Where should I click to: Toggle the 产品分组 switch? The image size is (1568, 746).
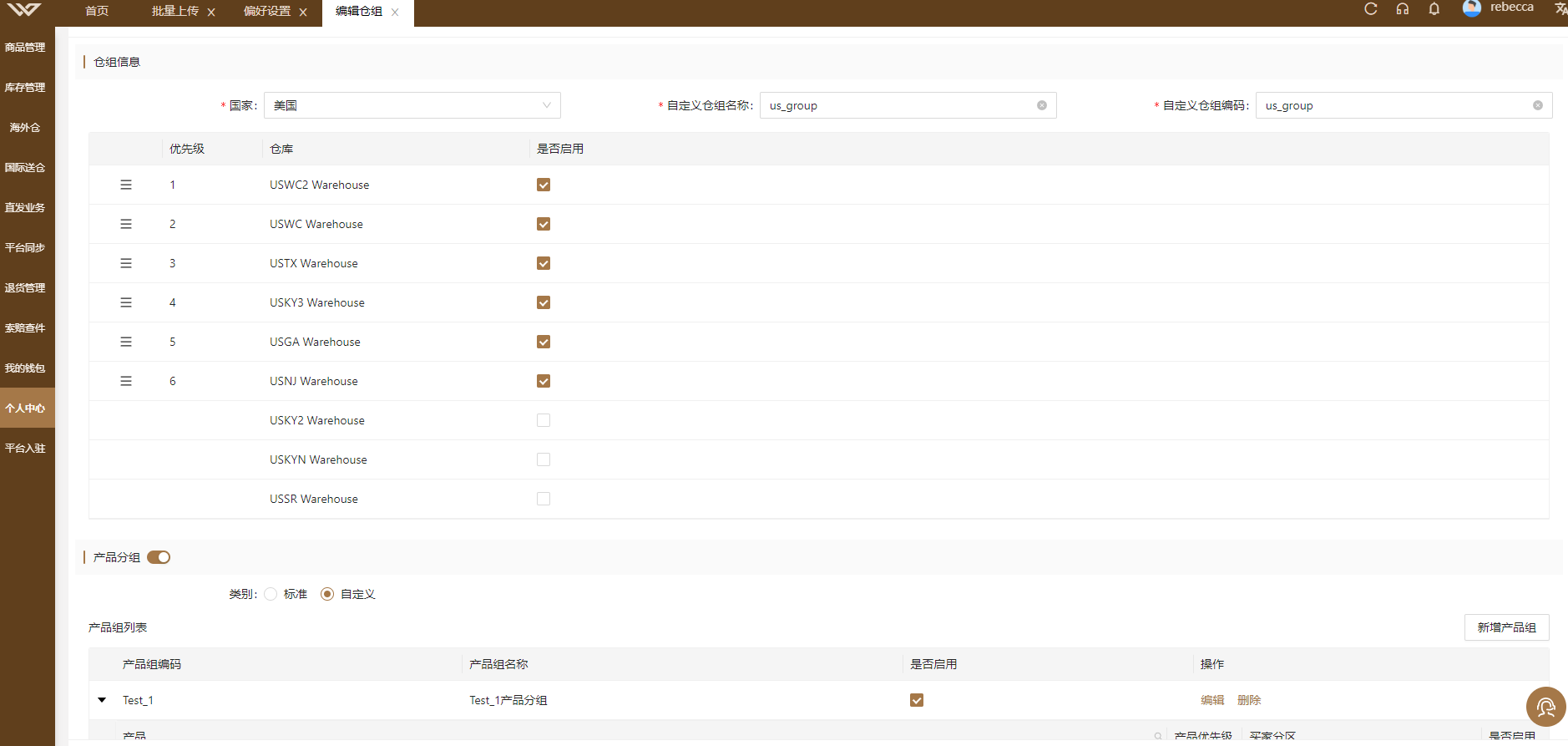point(159,557)
